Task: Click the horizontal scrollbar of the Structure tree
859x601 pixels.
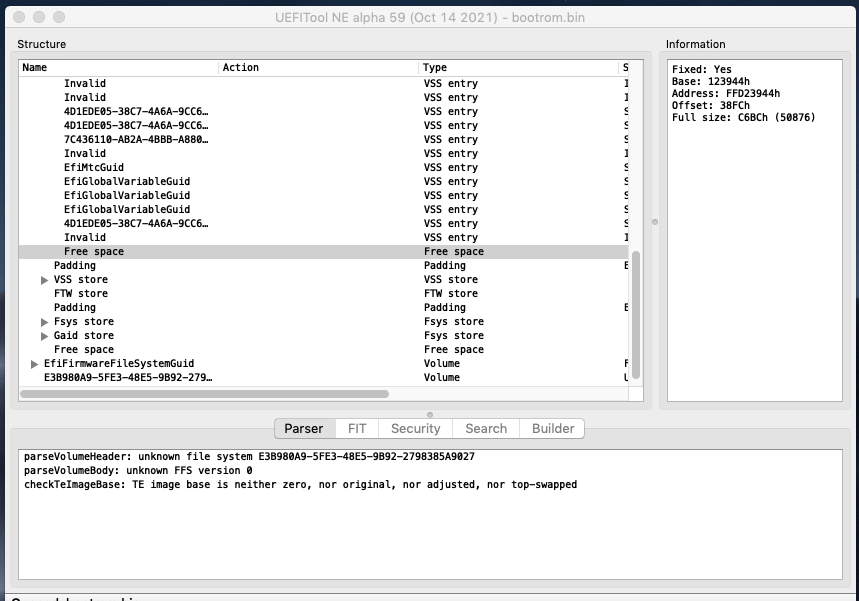Action: 204,394
